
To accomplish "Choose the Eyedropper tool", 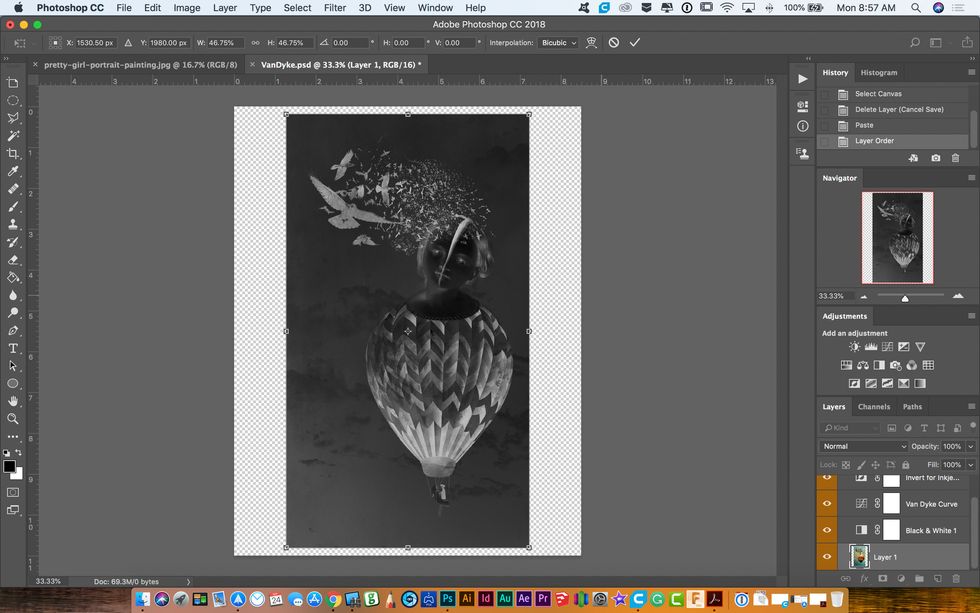I will pos(13,171).
